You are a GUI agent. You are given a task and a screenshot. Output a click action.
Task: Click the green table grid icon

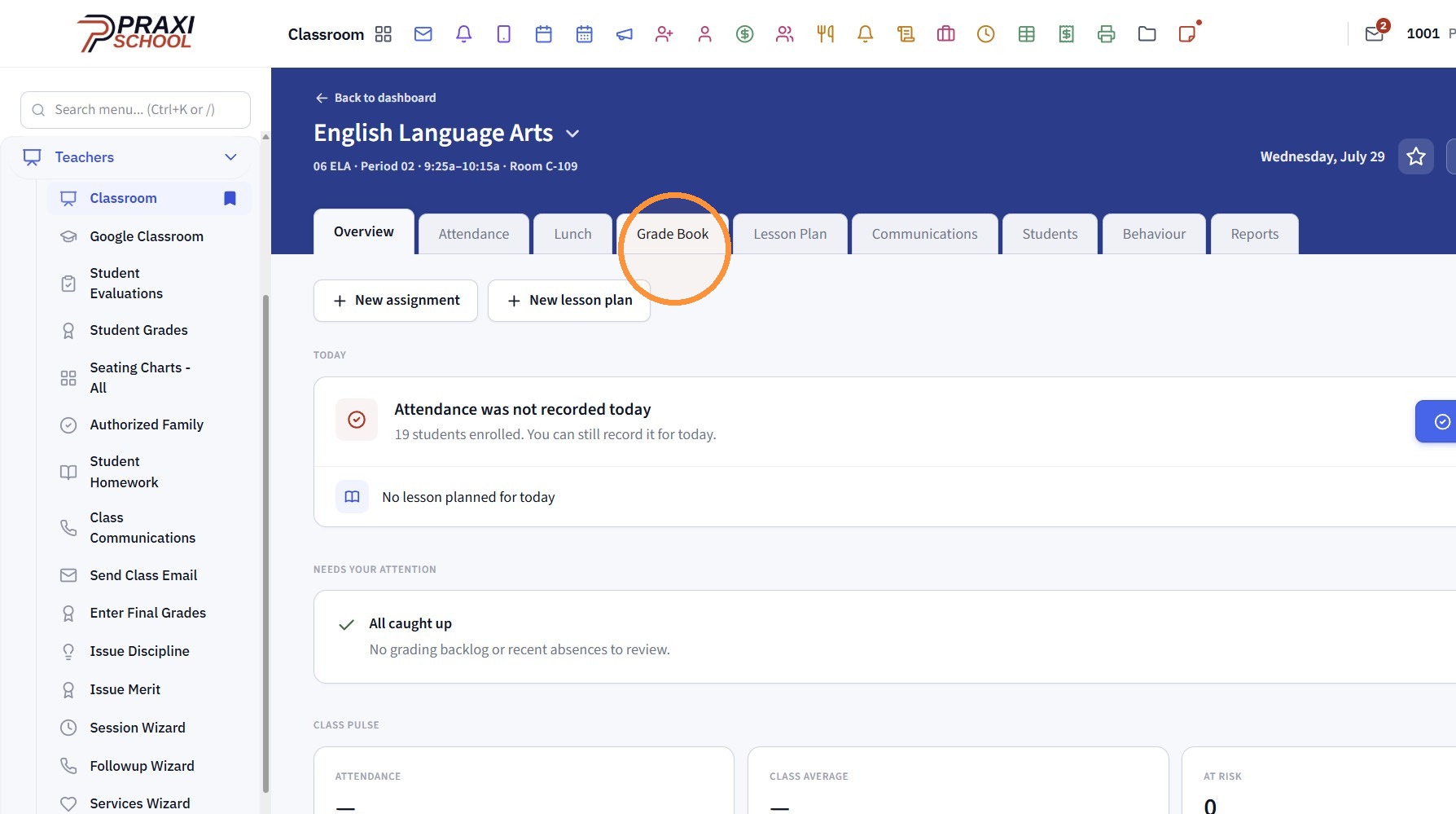point(1027,34)
